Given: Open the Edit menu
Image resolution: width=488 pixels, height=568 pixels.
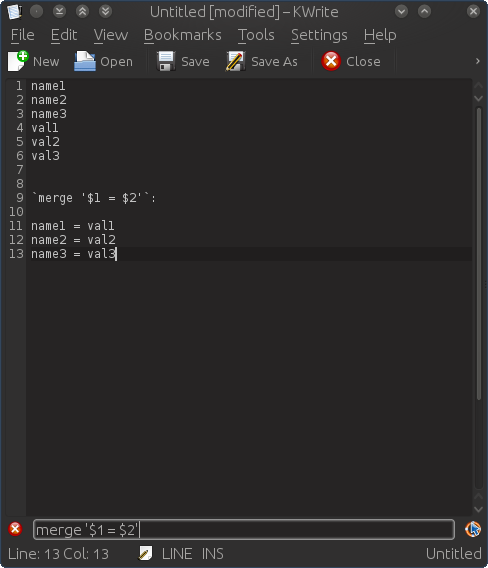Looking at the screenshot, I should tap(64, 35).
